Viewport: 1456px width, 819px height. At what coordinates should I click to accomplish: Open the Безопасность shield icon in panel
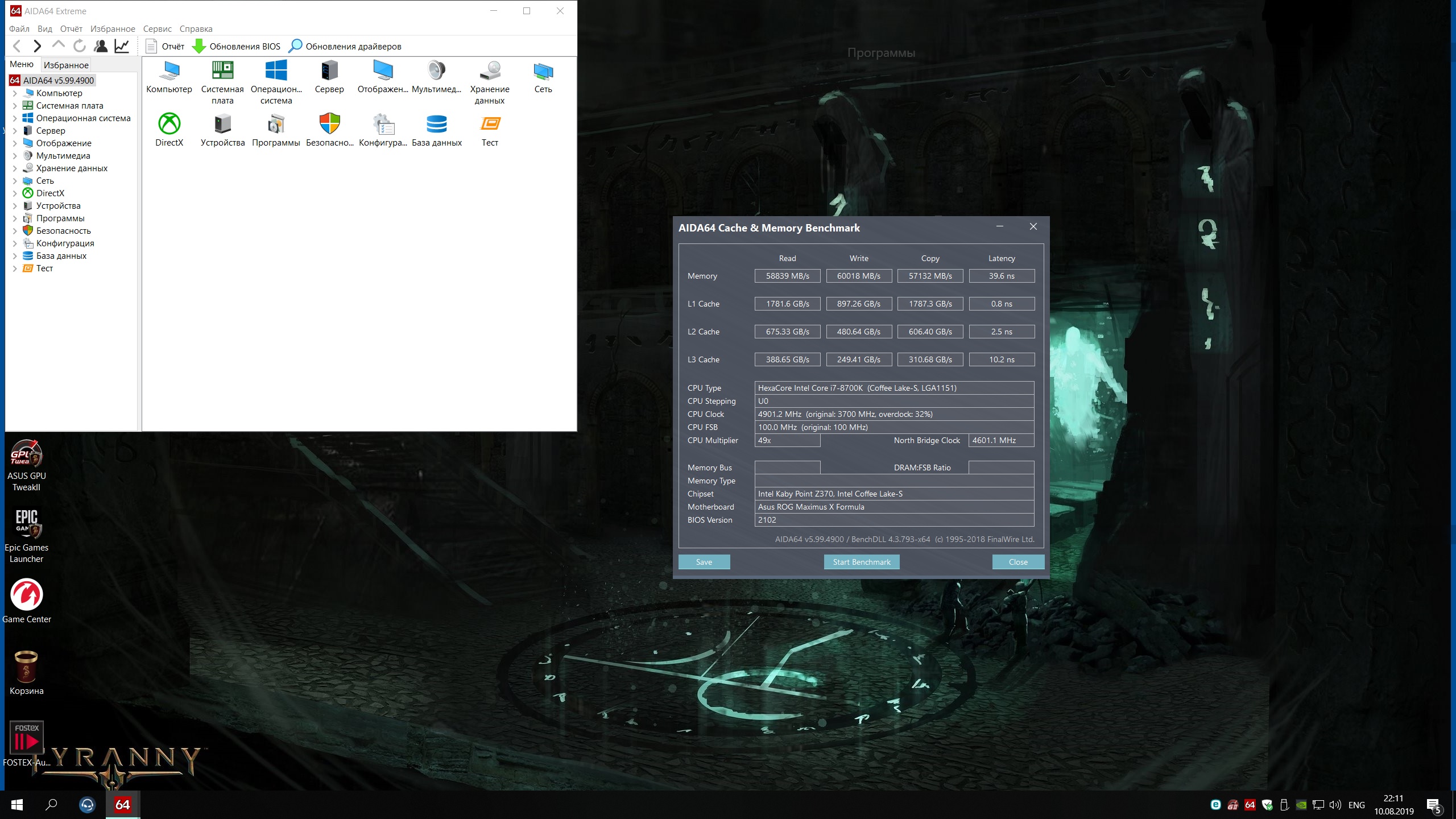(329, 124)
